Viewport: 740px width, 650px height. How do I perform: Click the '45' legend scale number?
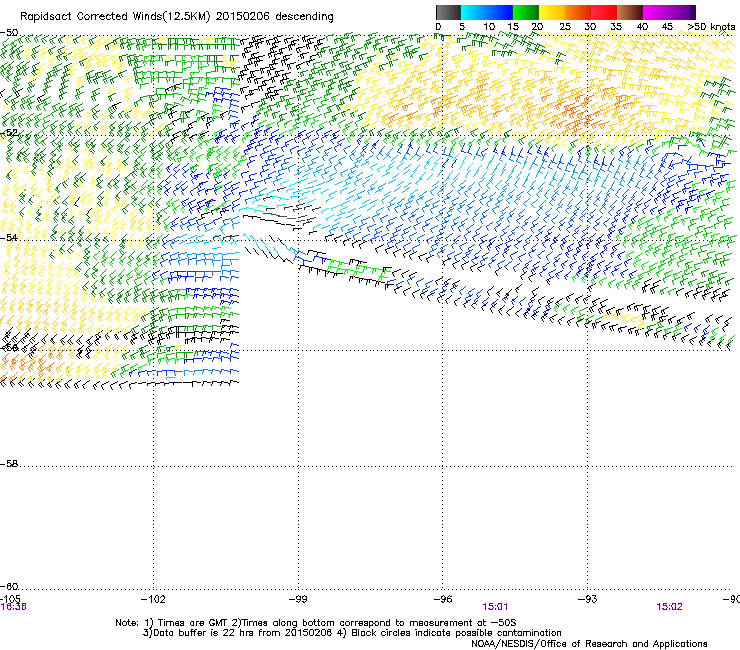point(667,26)
